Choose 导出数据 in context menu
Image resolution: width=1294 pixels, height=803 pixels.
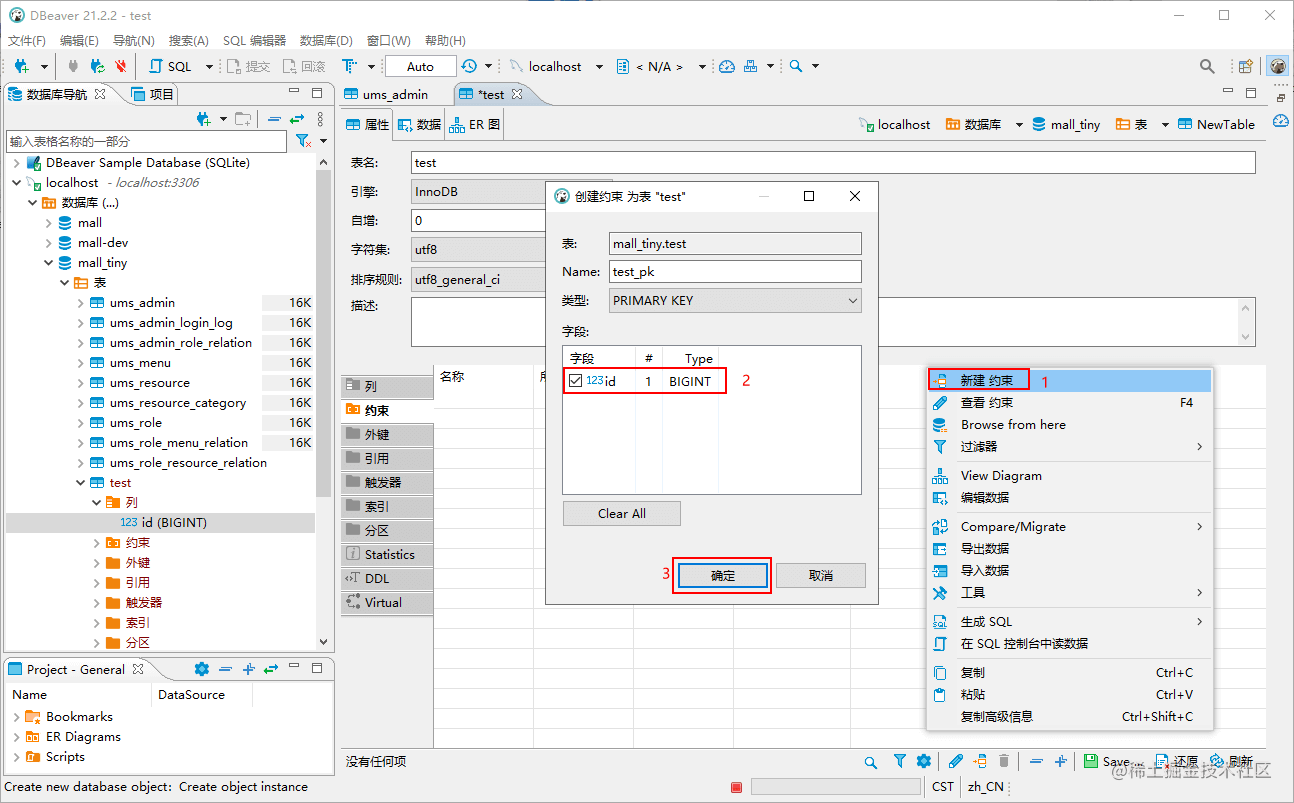pos(1070,548)
